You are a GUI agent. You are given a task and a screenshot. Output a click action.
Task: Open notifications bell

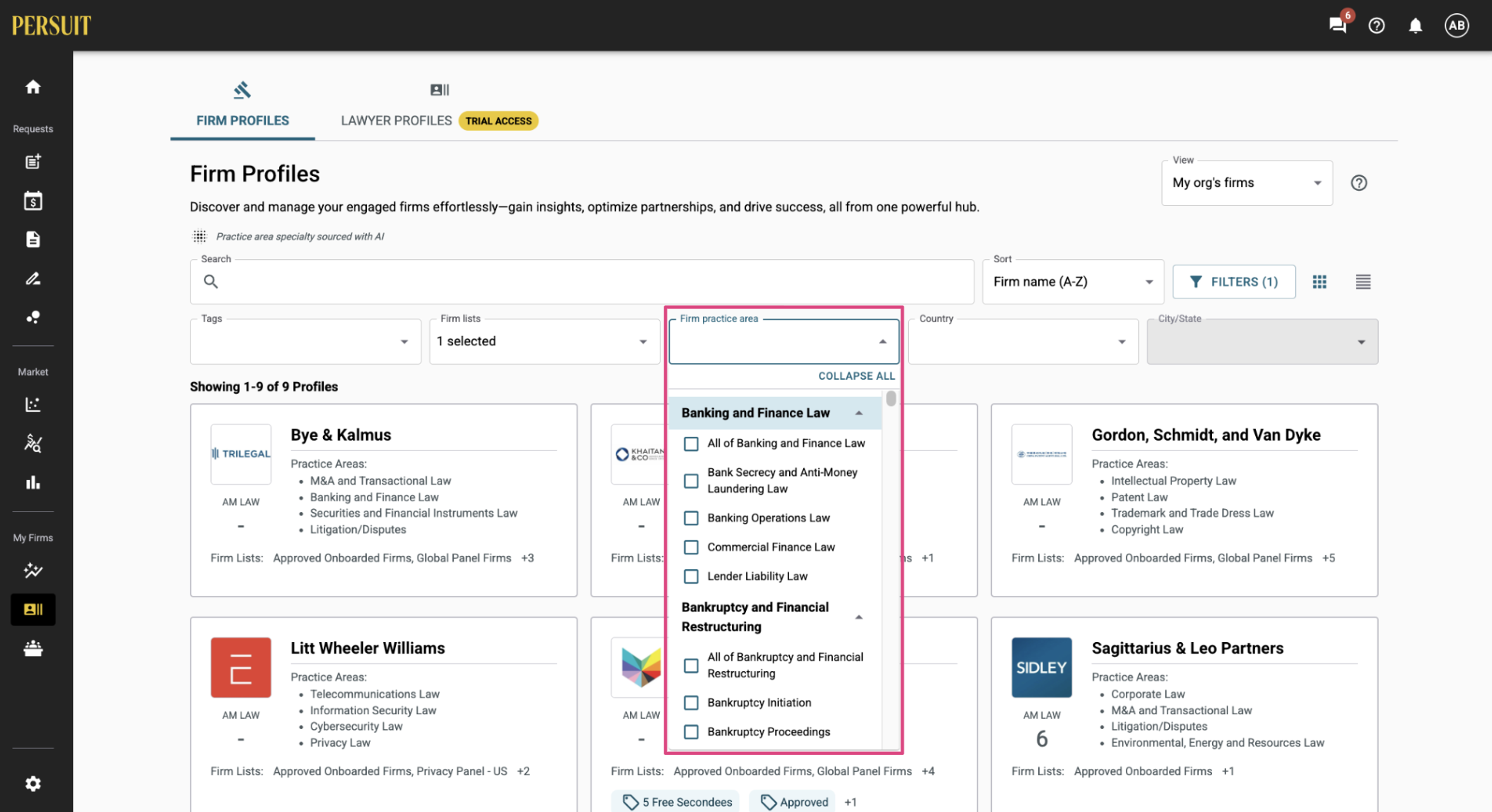tap(1415, 25)
